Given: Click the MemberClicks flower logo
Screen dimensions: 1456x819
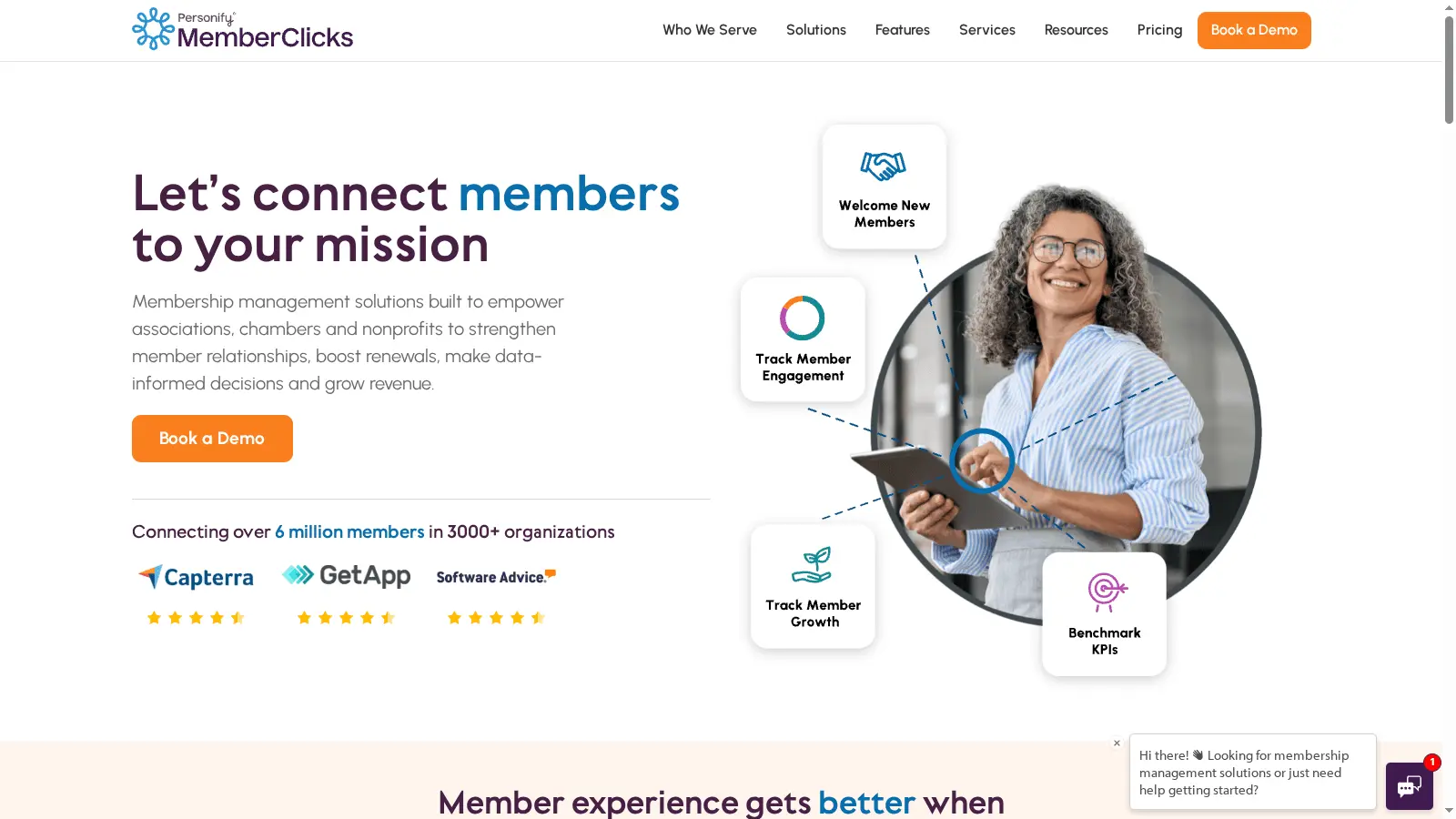Looking at the screenshot, I should 151,28.
